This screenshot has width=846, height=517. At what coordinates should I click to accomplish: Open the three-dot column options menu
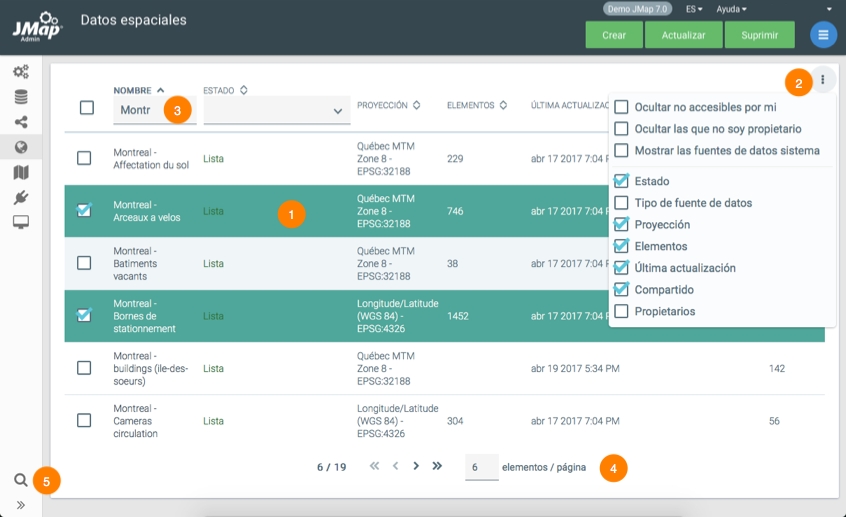pos(823,80)
